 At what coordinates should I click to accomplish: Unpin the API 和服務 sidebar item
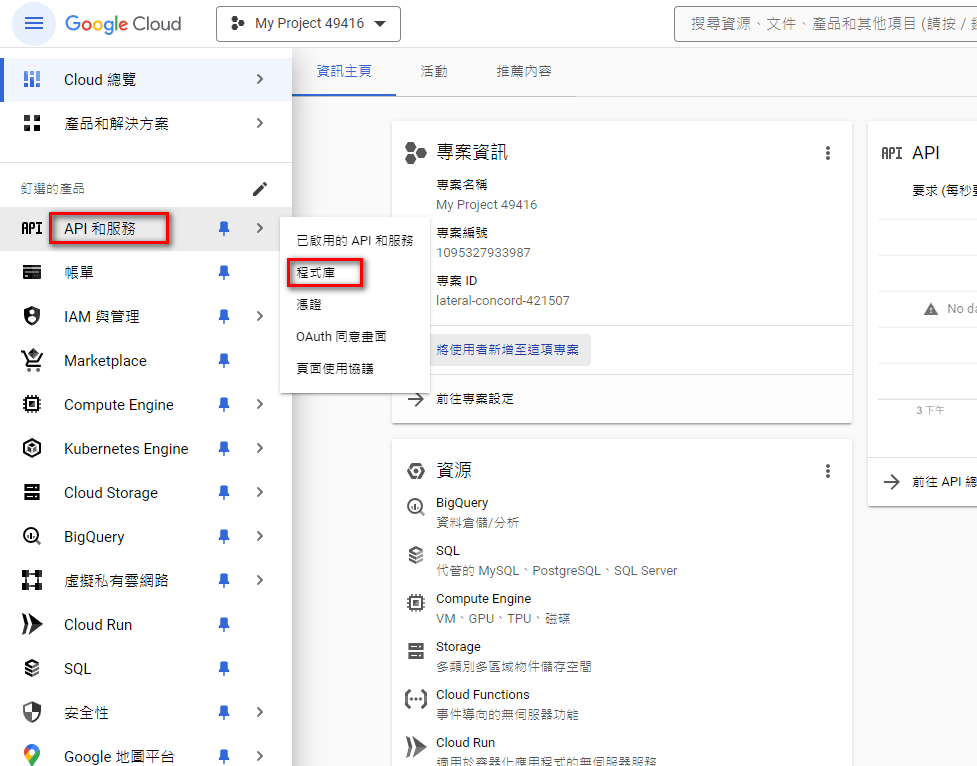[x=222, y=227]
